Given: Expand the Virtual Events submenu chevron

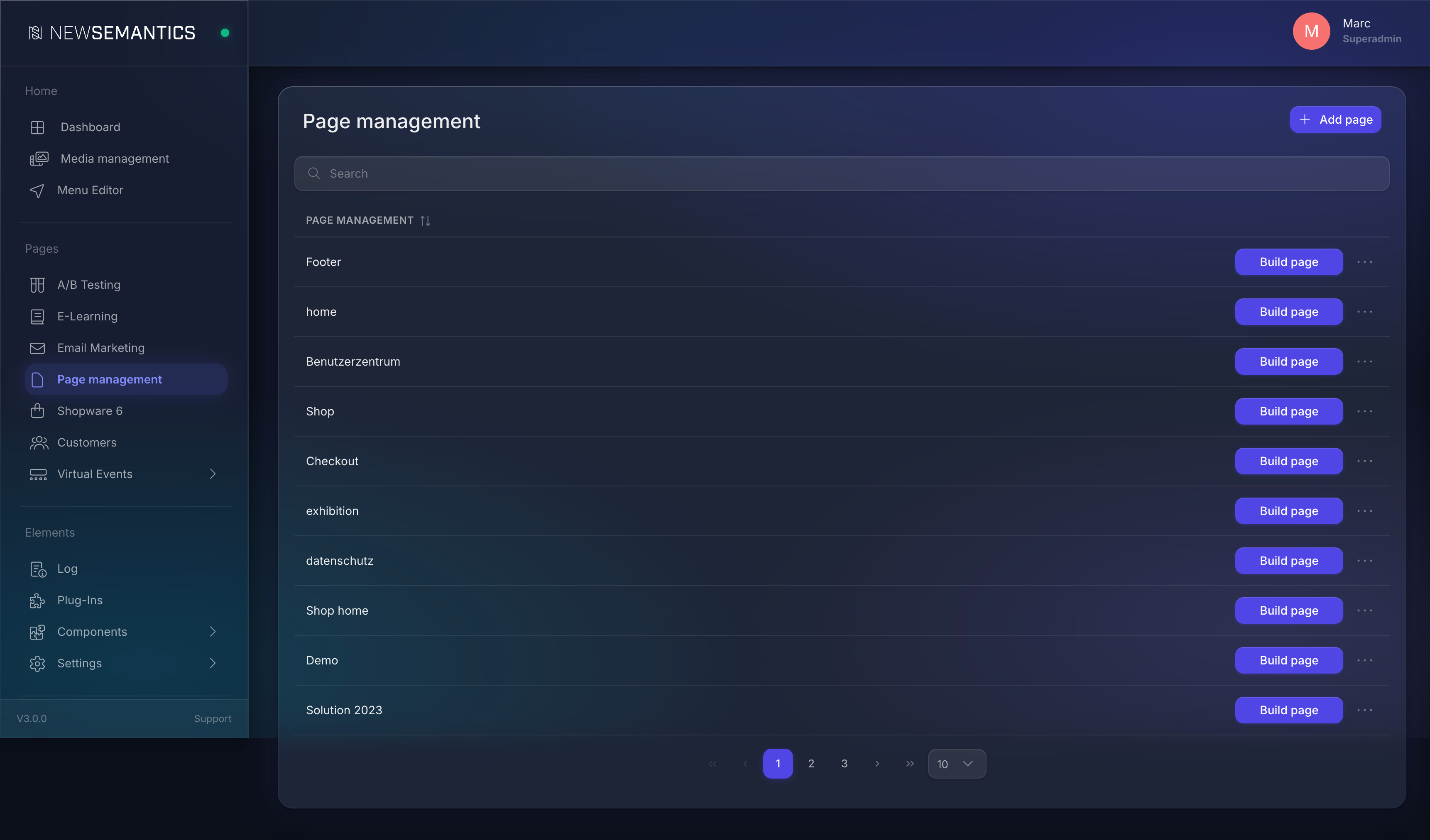Looking at the screenshot, I should click(x=213, y=474).
